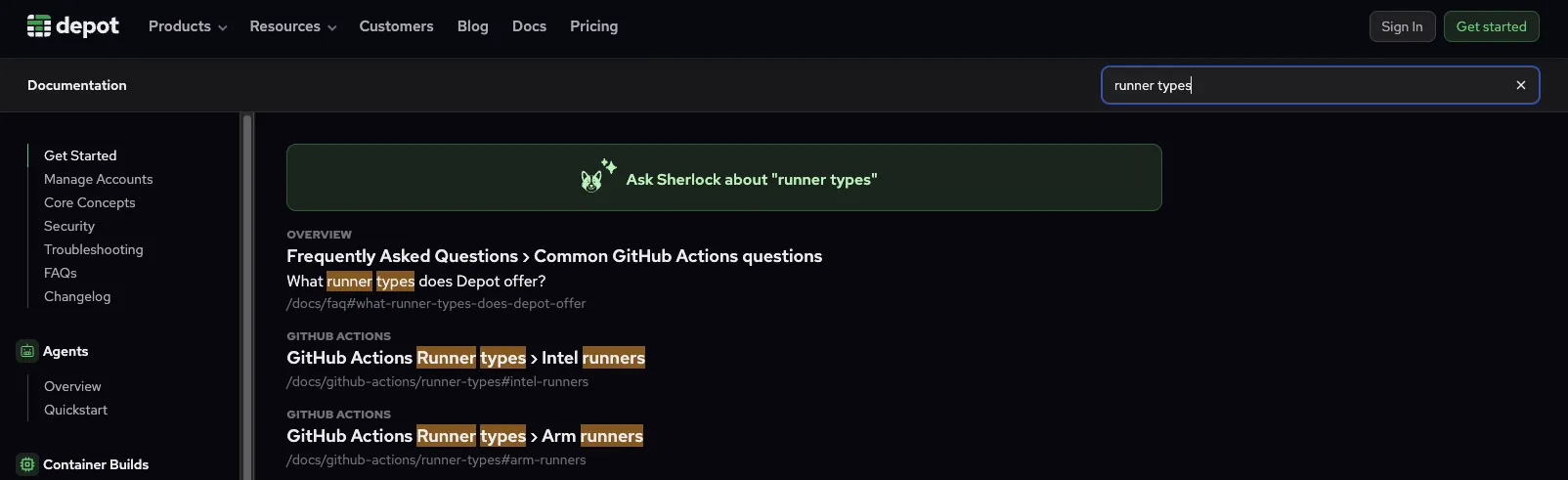Go to the Pricing page

click(593, 26)
